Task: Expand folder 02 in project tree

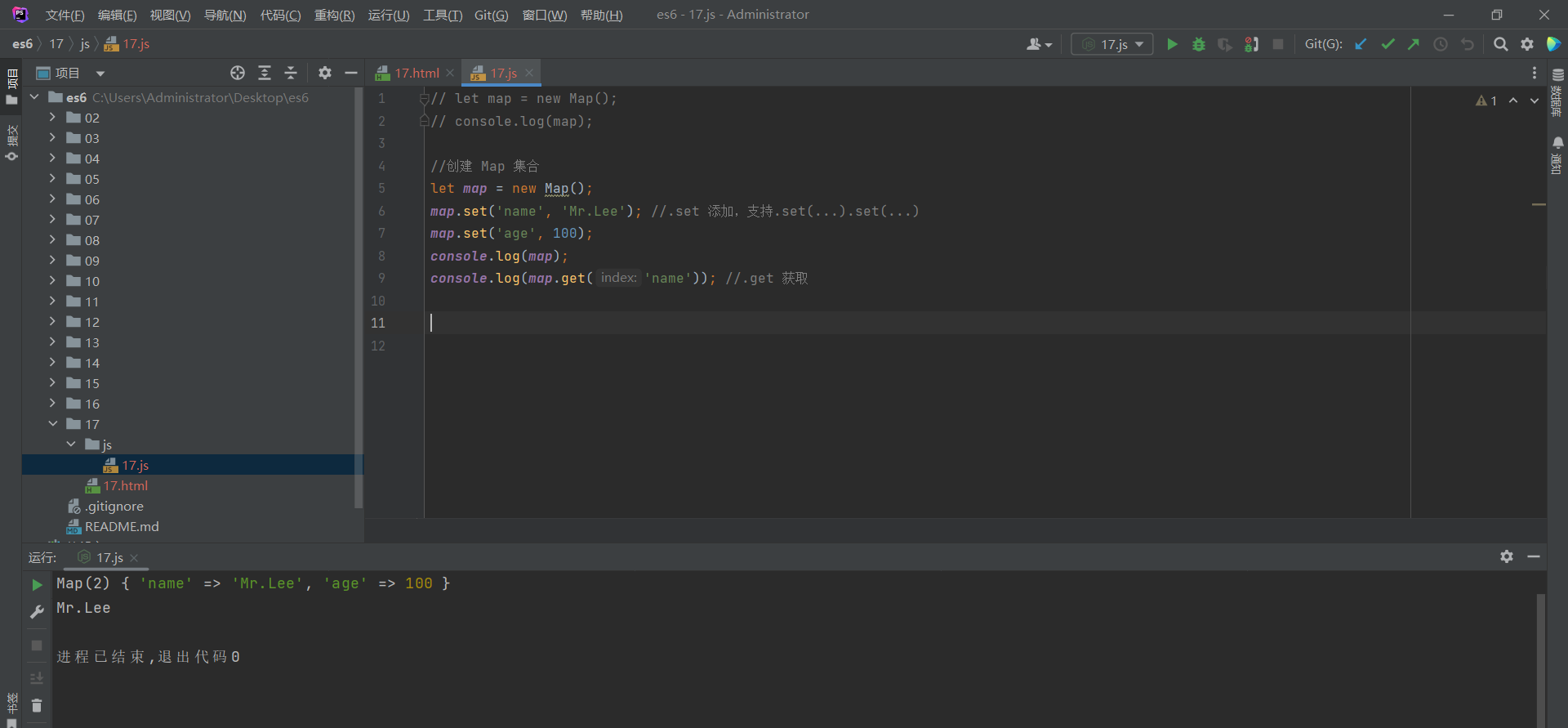Action: tap(52, 118)
